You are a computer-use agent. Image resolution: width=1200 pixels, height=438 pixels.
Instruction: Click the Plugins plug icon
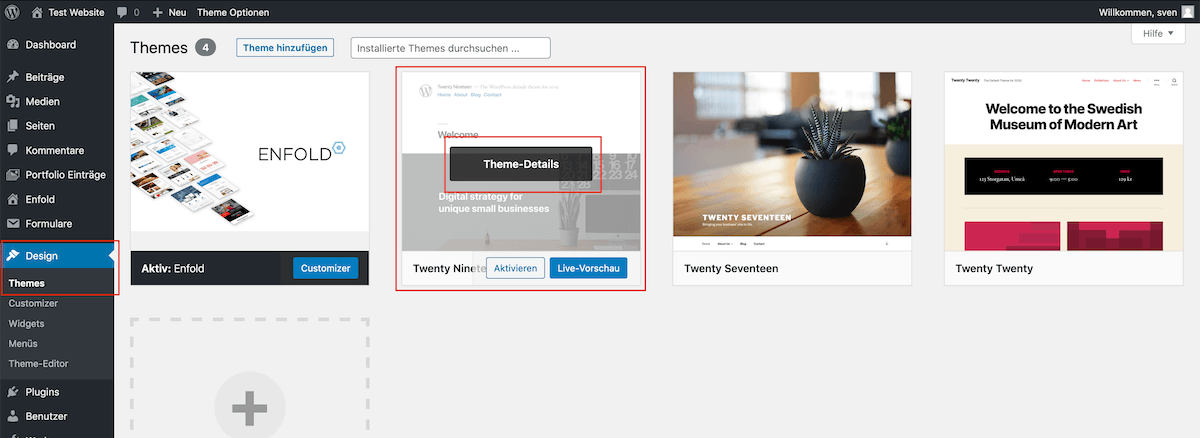click(13, 392)
